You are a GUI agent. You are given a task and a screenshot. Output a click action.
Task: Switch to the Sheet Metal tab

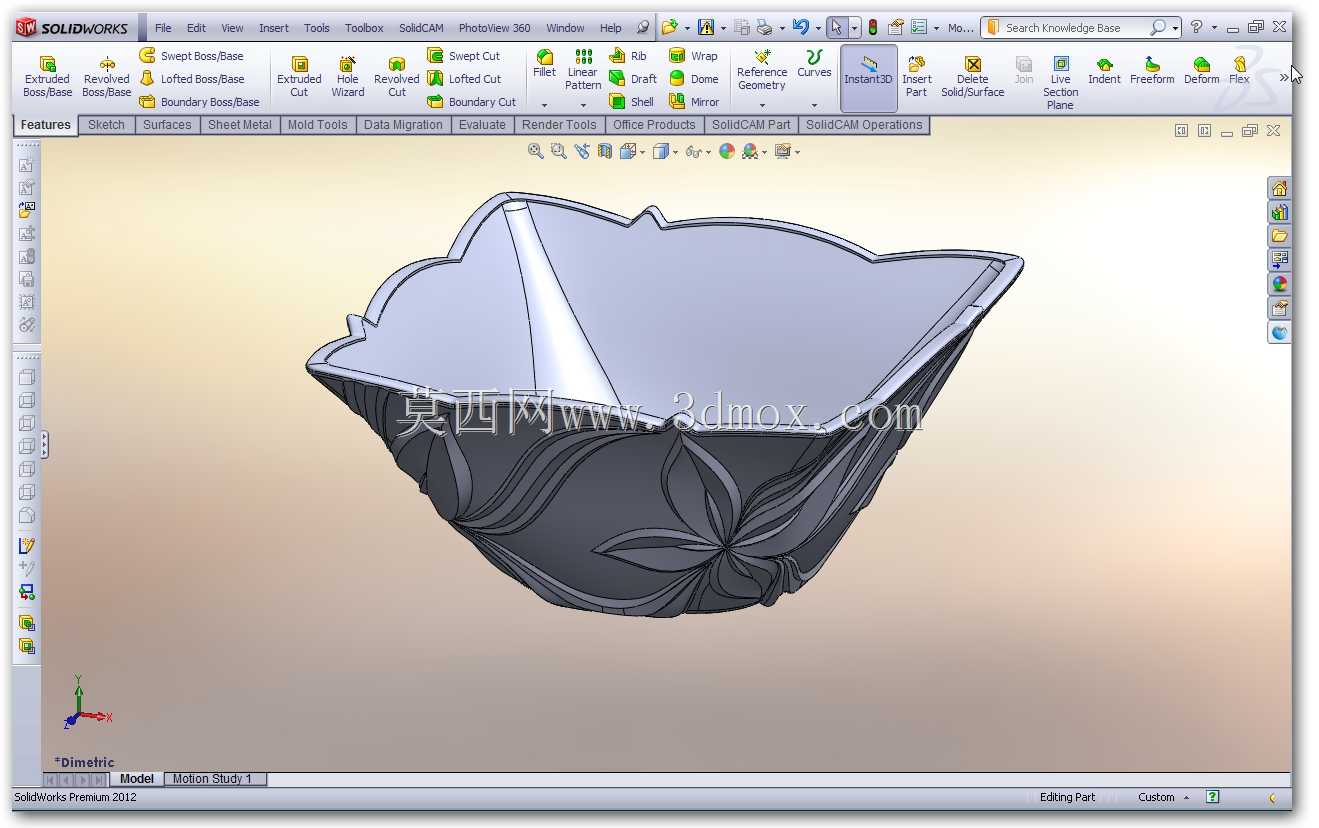(x=240, y=125)
